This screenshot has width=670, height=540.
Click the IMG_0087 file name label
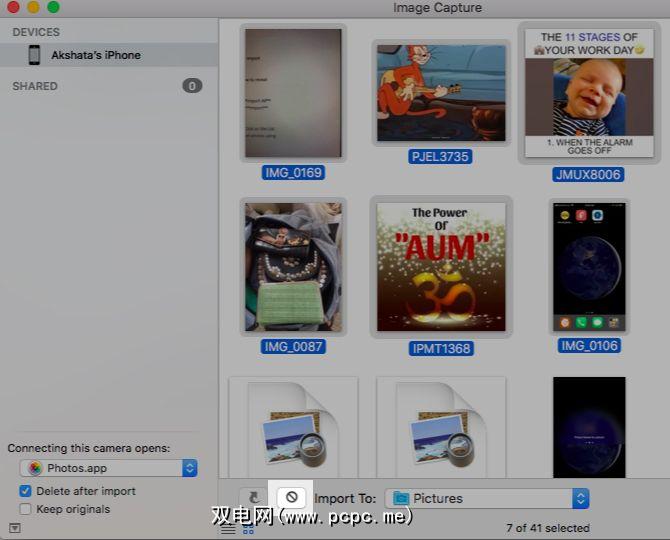coord(293,346)
